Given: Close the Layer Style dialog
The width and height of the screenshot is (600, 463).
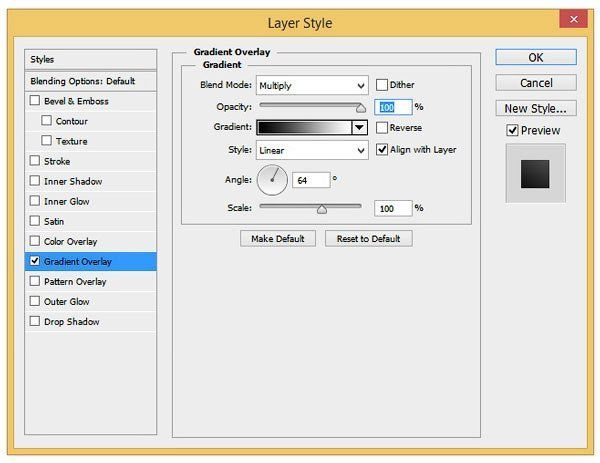Looking at the screenshot, I should (573, 19).
